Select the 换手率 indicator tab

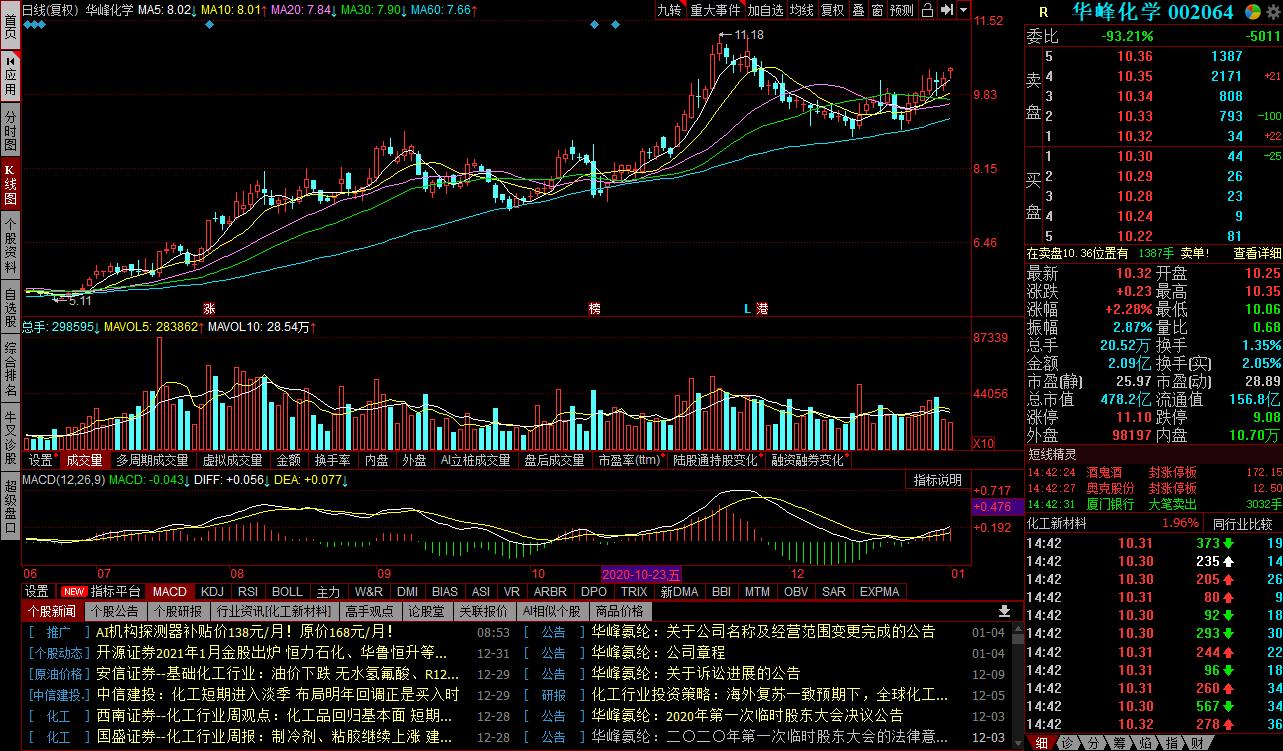coord(332,461)
